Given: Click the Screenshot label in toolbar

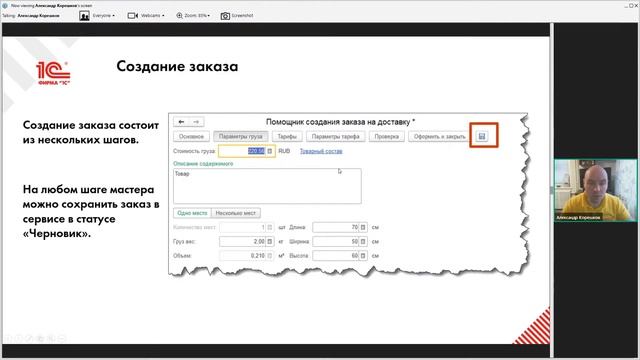Looking at the screenshot, I should tap(242, 16).
